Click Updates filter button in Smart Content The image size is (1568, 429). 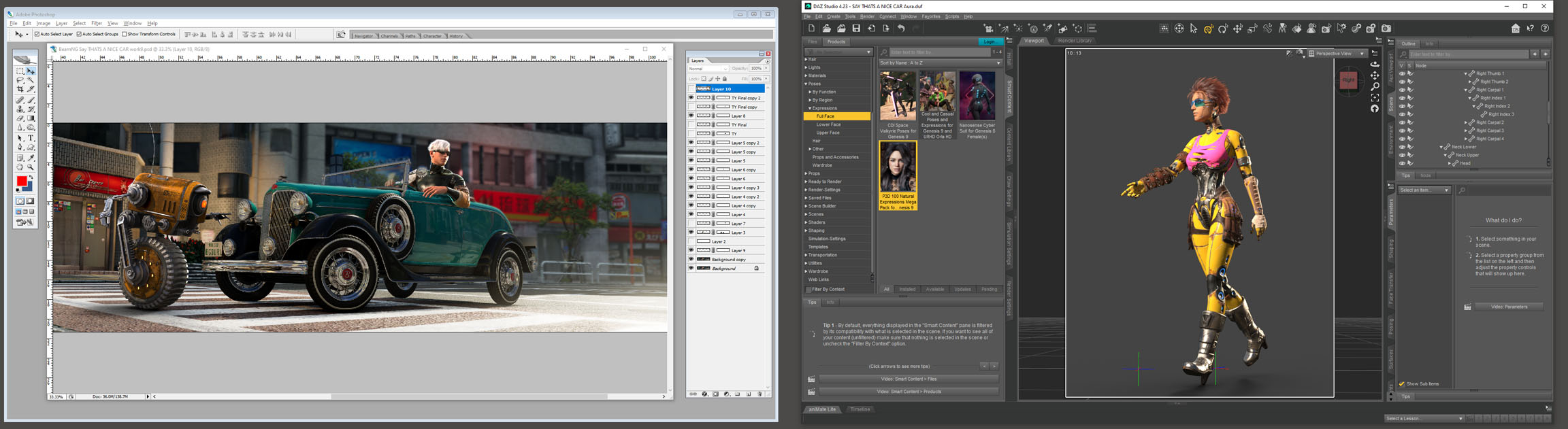pyautogui.click(x=962, y=290)
